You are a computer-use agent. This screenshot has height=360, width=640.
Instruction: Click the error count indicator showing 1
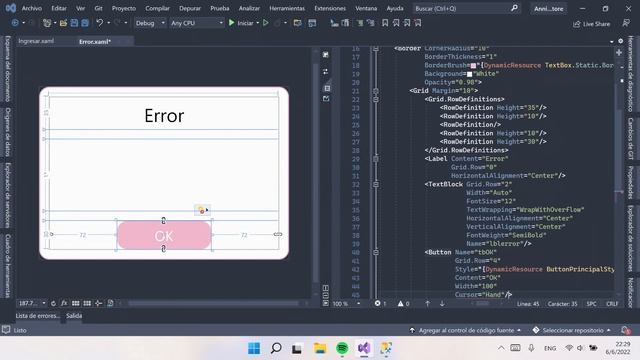[x=380, y=303]
